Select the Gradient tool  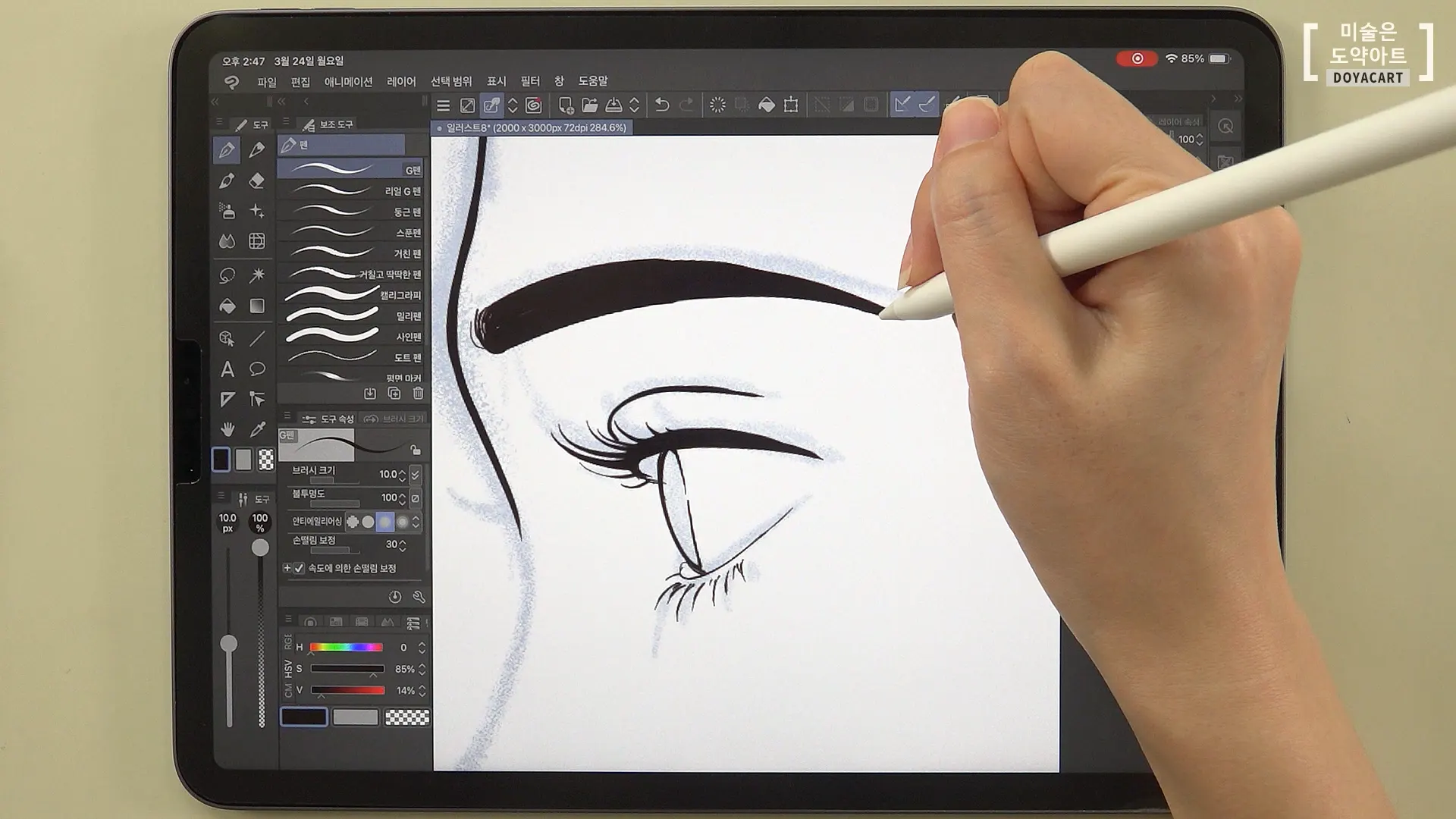257,306
